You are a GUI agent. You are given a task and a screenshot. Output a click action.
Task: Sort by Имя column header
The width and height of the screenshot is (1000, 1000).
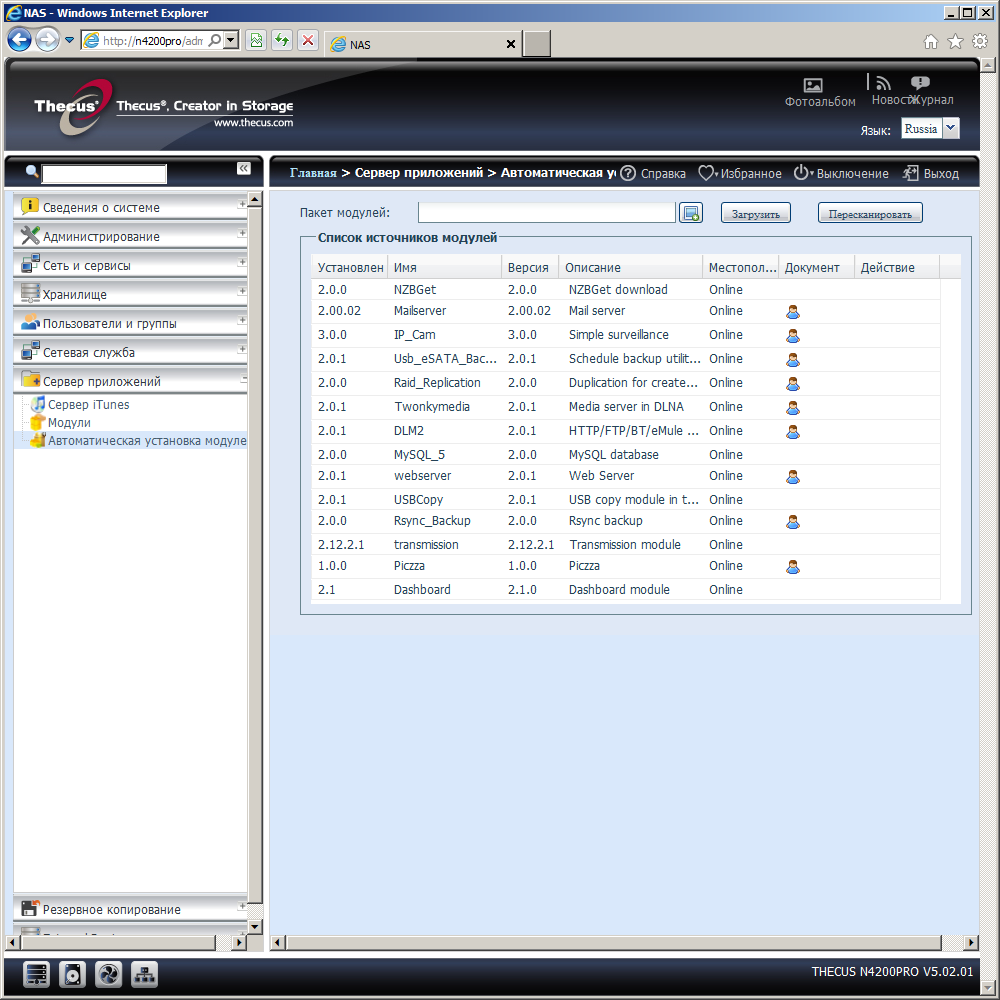point(445,267)
